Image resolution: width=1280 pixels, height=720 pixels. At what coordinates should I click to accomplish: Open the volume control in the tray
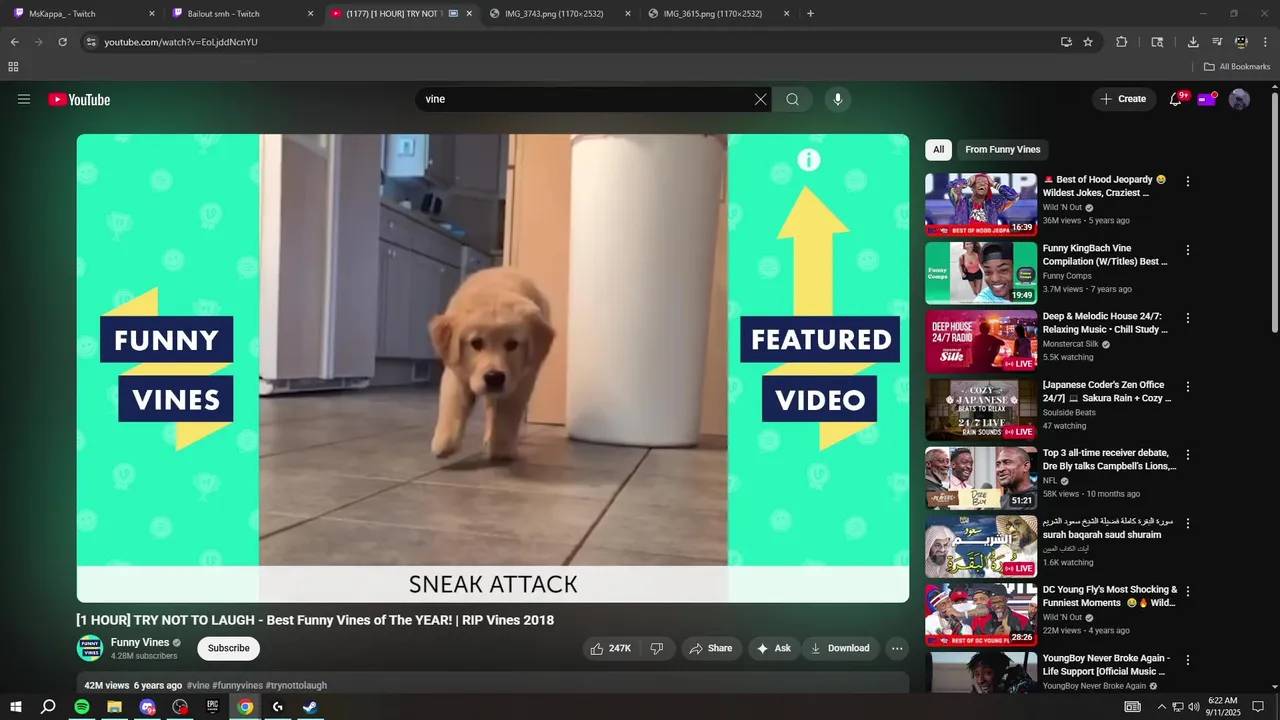1193,707
